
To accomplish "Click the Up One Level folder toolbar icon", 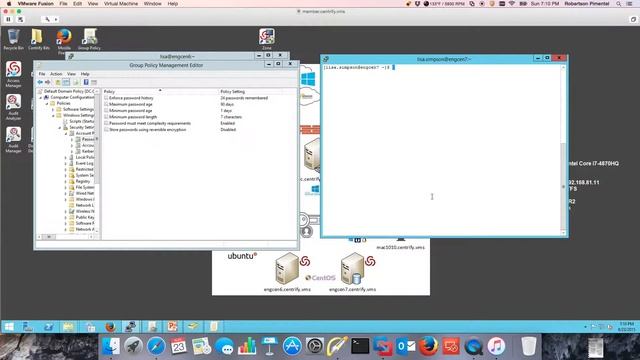I will [58, 82].
